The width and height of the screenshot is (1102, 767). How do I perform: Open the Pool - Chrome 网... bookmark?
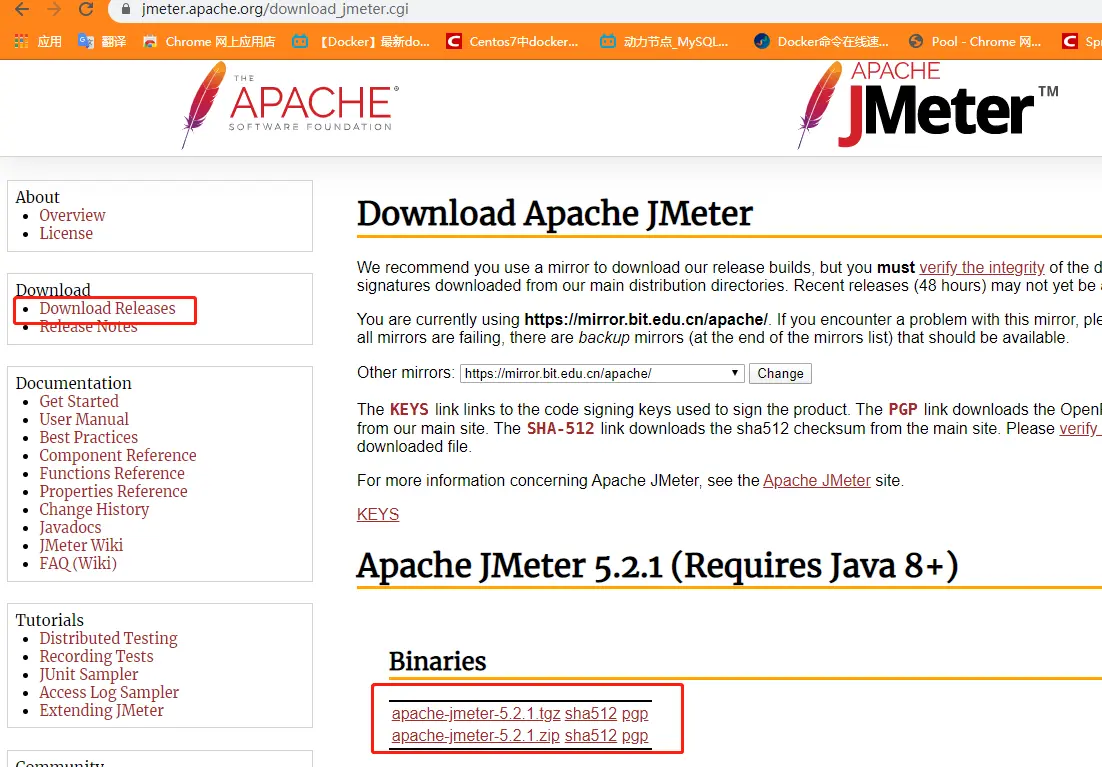[x=975, y=41]
